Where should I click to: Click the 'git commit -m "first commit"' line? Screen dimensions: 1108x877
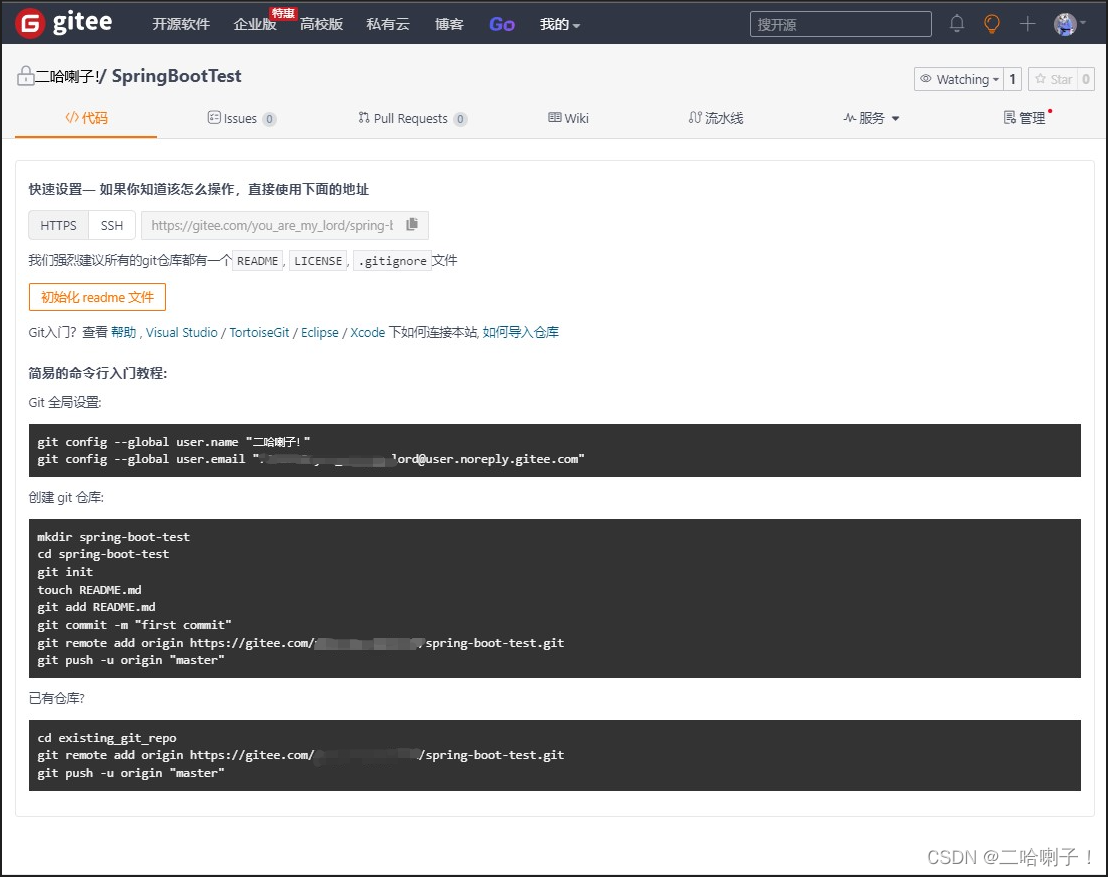click(134, 624)
